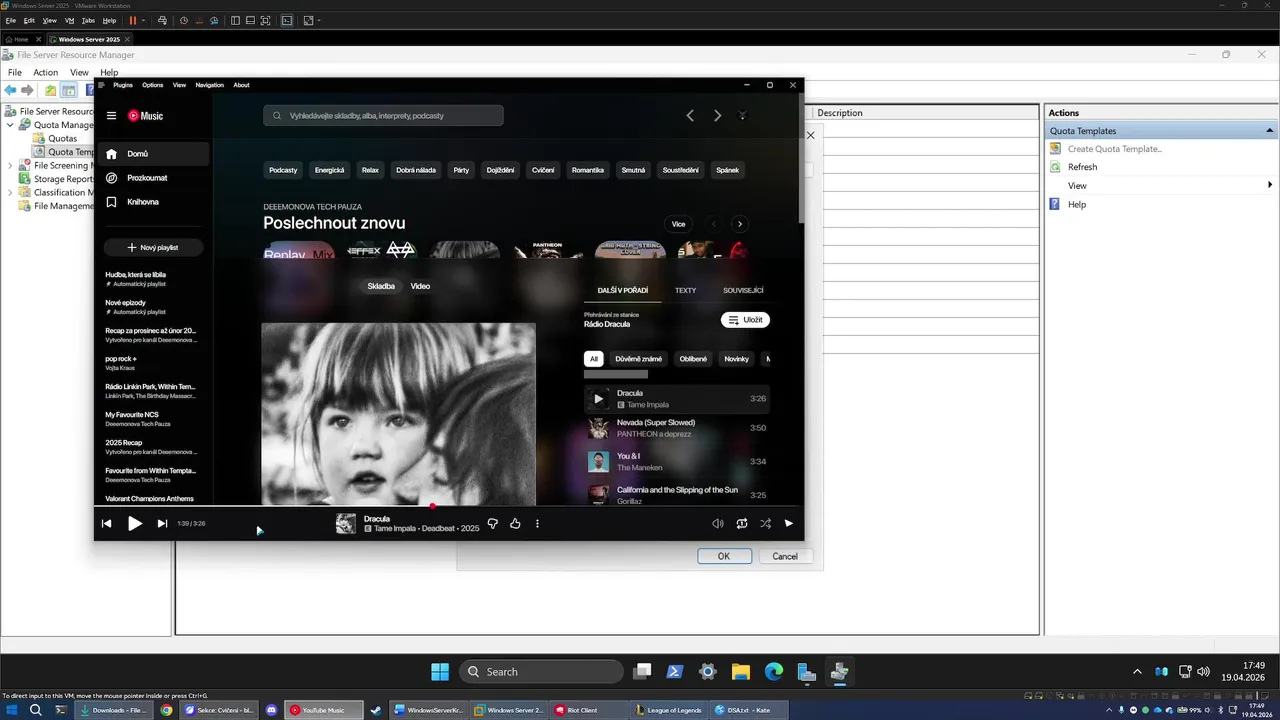The height and width of the screenshot is (720, 1280).
Task: Click the YouTube Music logo
Action: pos(145,116)
